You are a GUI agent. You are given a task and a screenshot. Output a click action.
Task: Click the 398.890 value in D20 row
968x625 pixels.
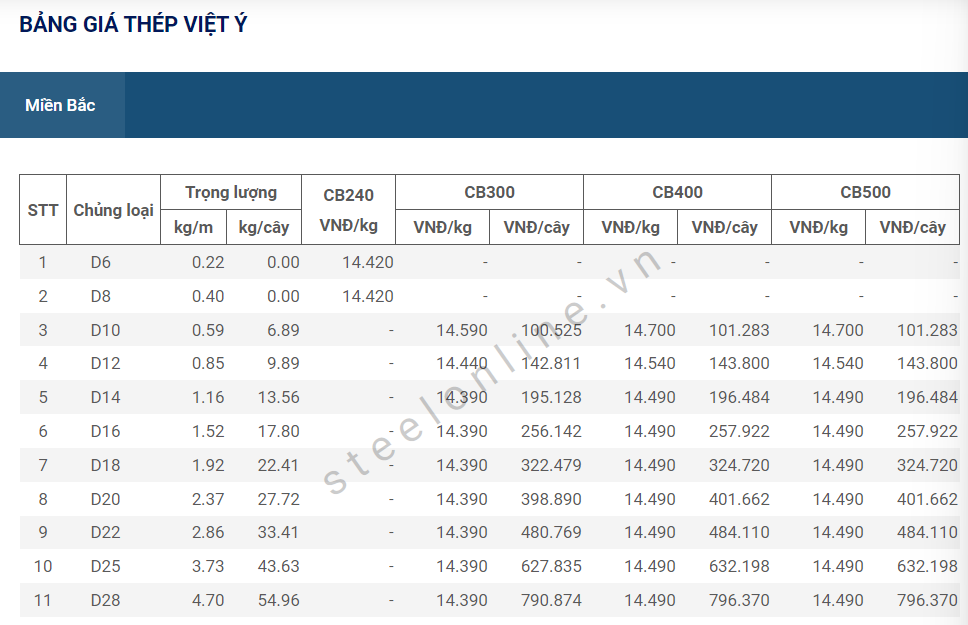[x=551, y=499]
